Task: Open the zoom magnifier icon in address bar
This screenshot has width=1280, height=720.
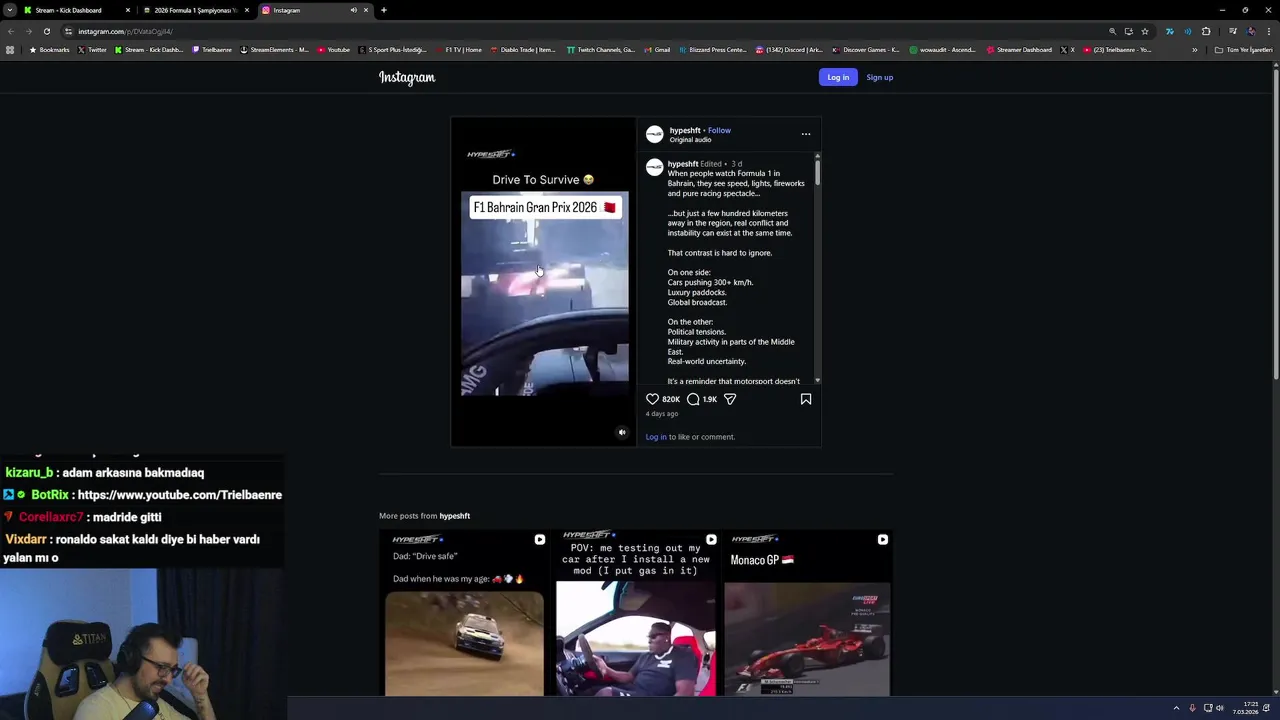Action: 1112,31
